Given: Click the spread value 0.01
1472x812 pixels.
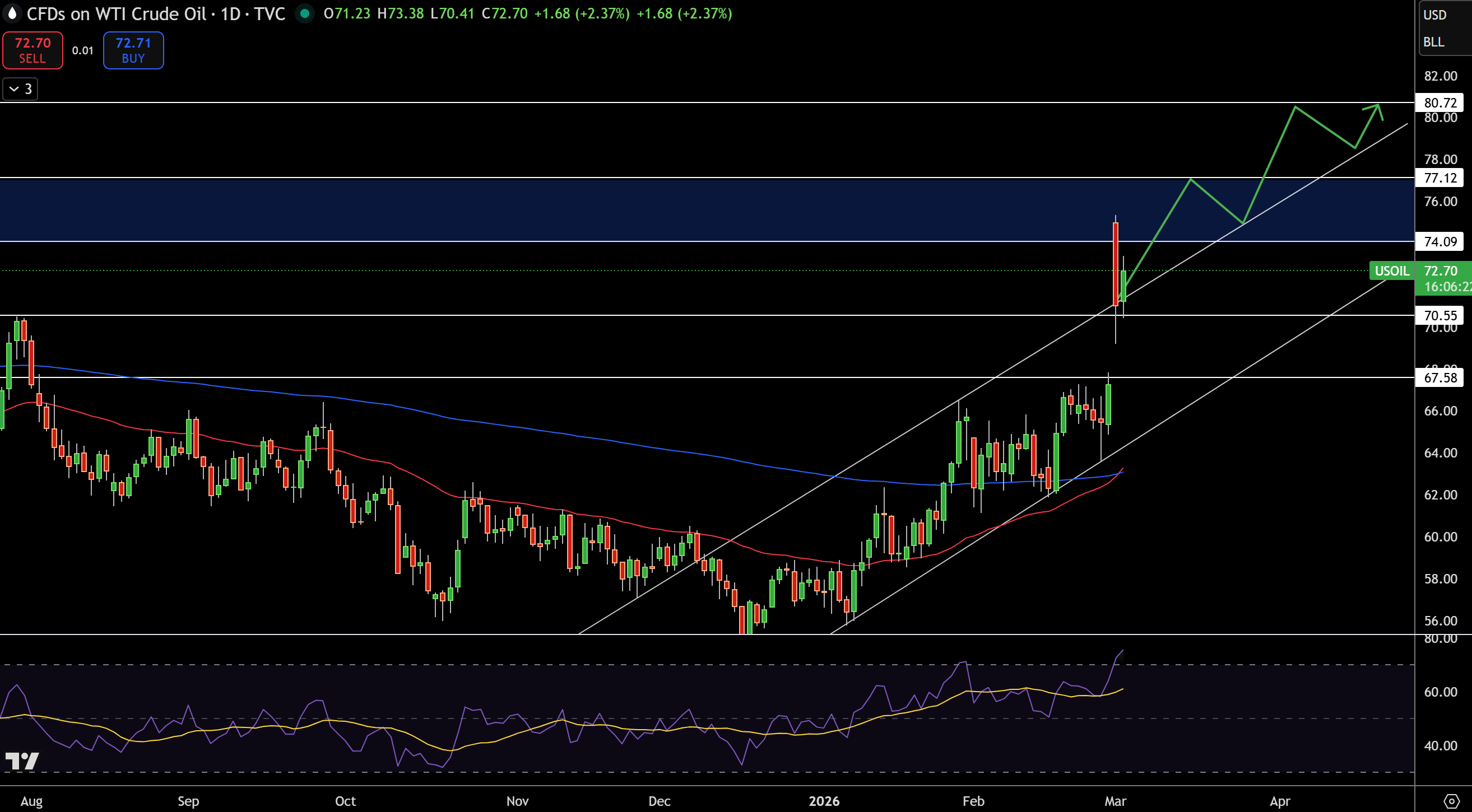Looking at the screenshot, I should coord(83,50).
